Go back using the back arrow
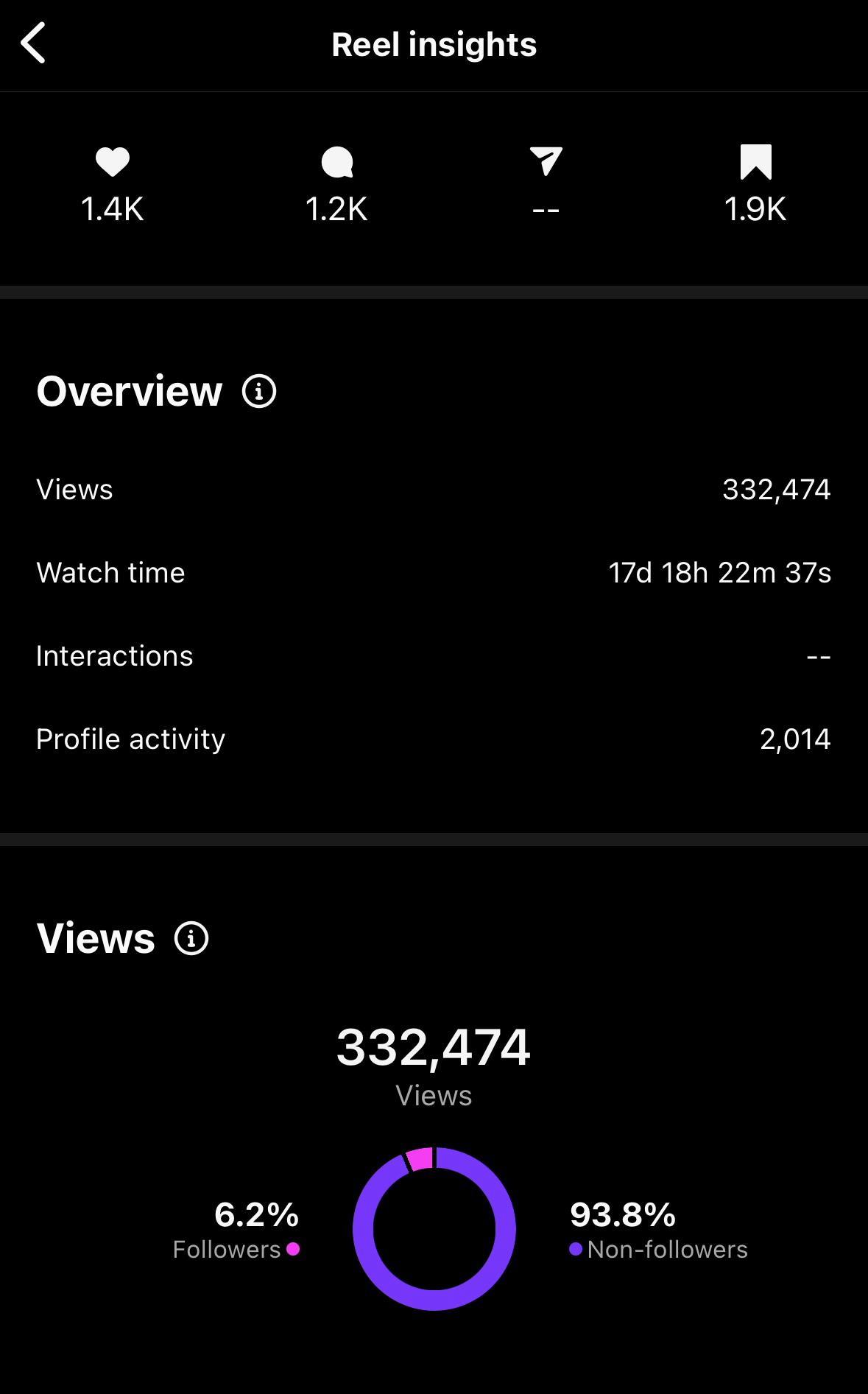 pos(33,43)
